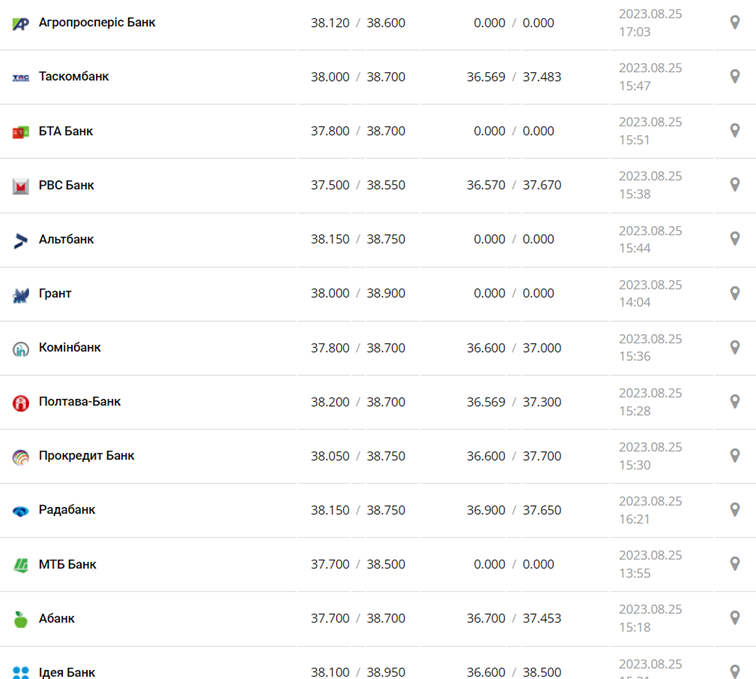Click the Абанк green apple logo
Screen dimensions: 756x679
[20, 619]
